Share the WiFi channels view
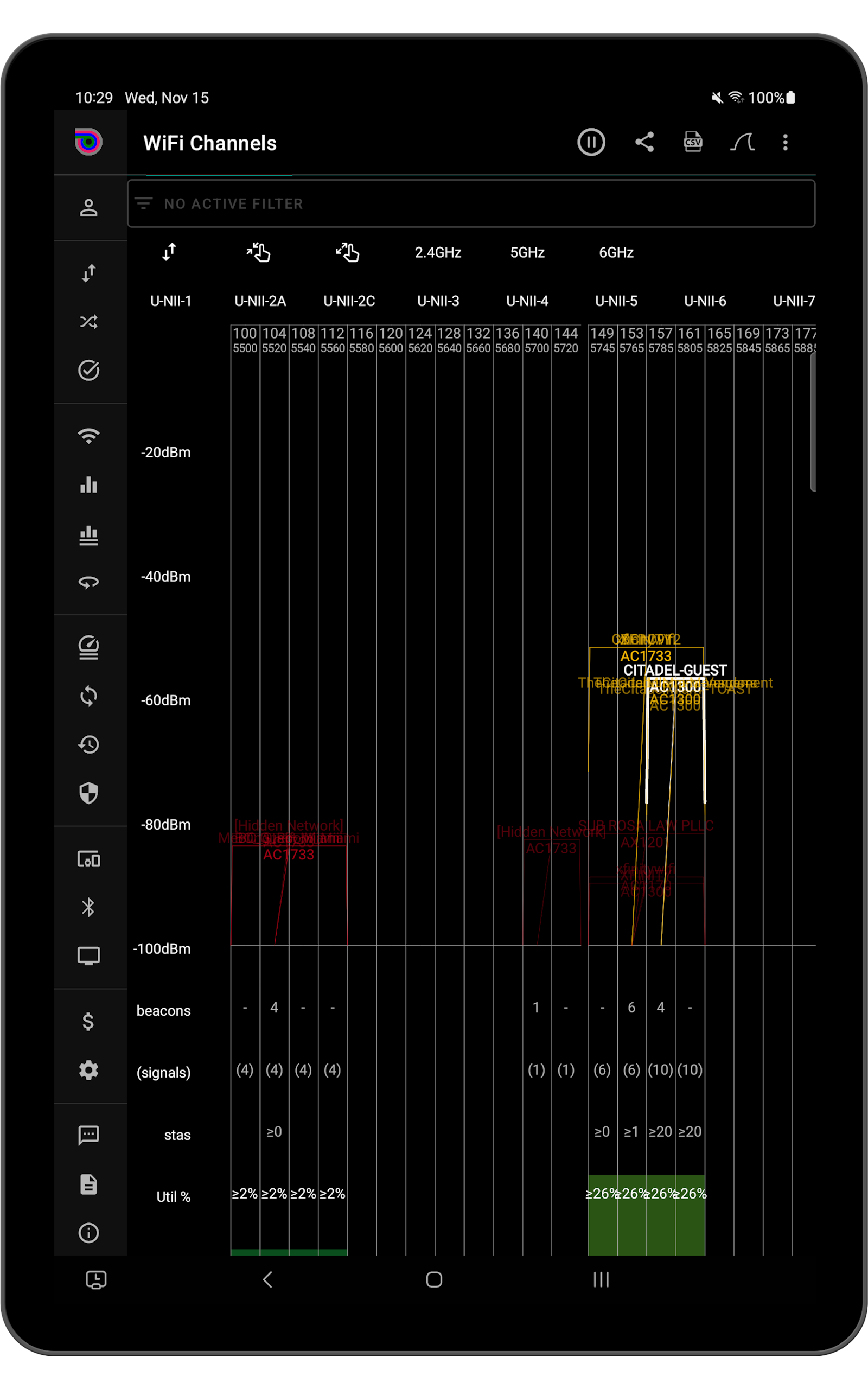The image size is (868, 1389). 644,142
